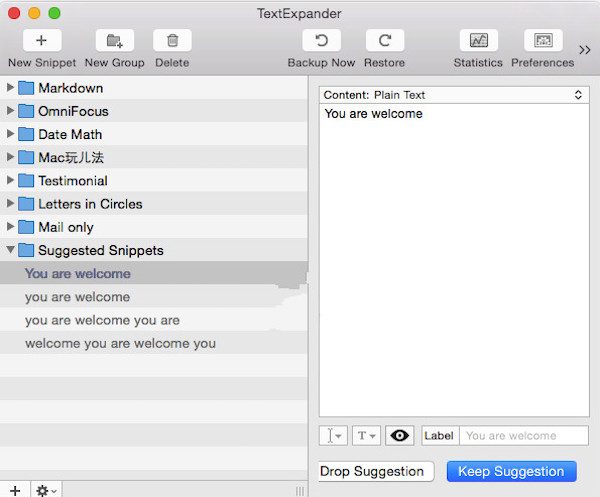This screenshot has width=600, height=497.
Task: Click the Restore icon
Action: pyautogui.click(x=385, y=40)
